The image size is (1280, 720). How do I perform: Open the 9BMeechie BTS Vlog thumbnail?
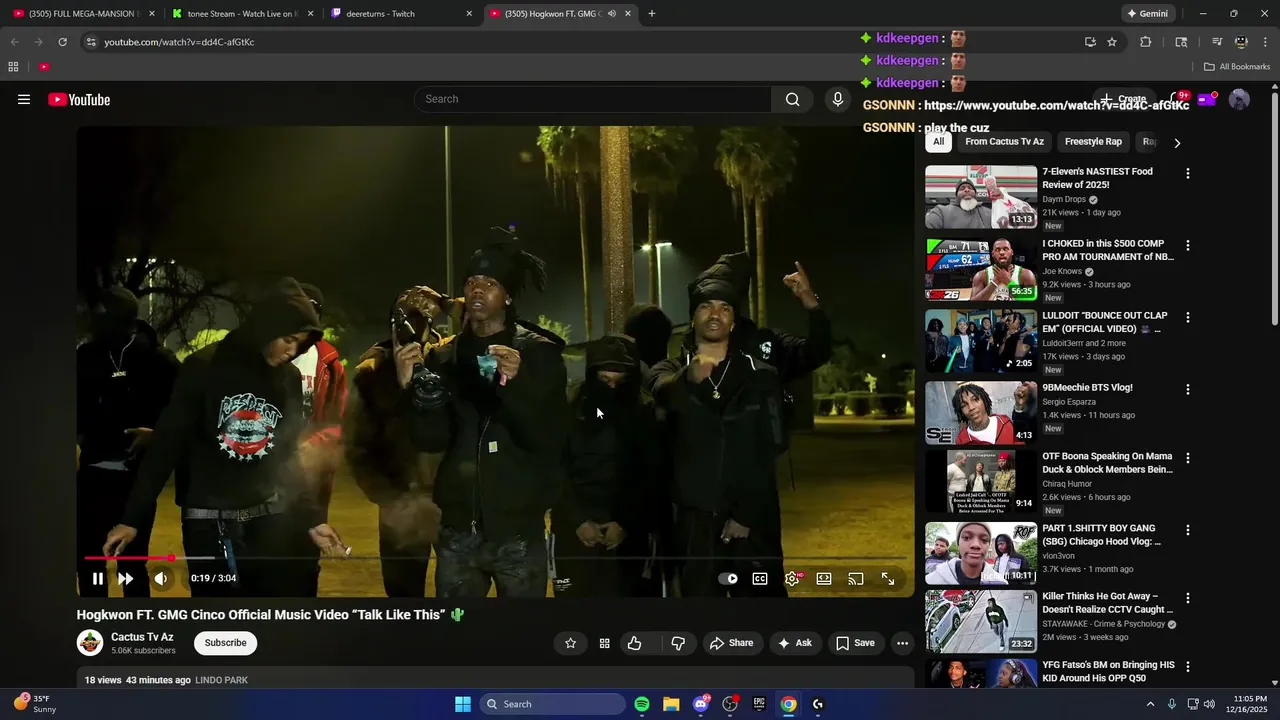981,413
